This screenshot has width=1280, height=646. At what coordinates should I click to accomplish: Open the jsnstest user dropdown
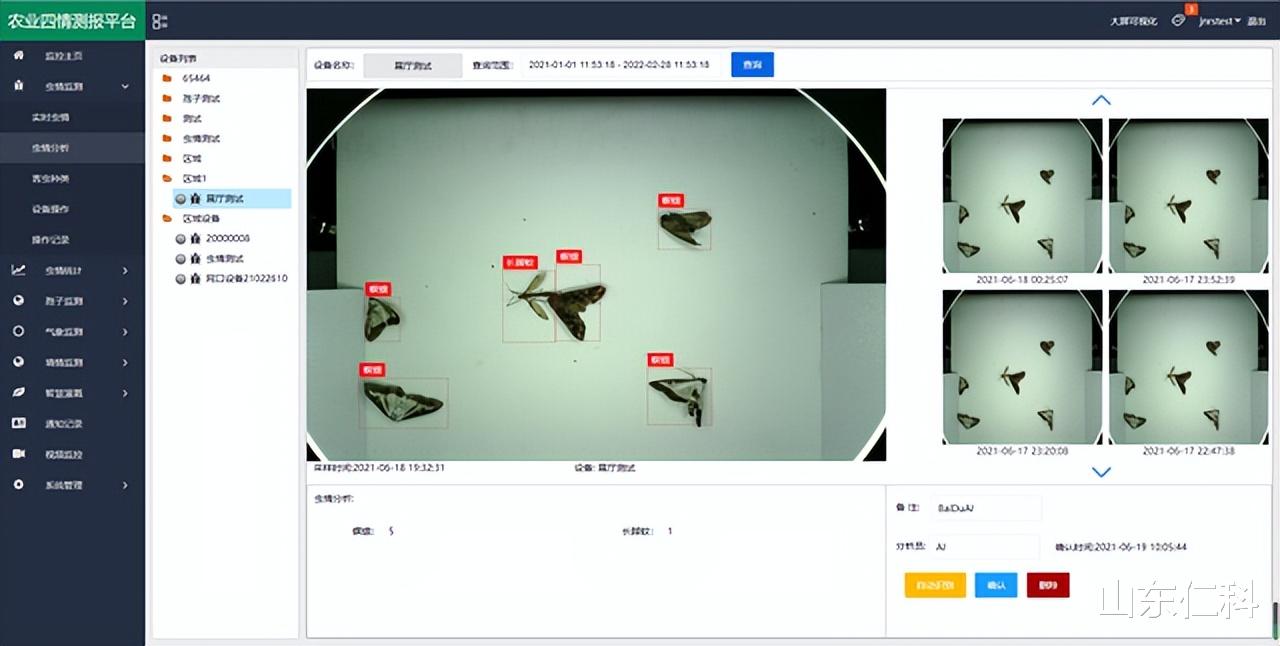click(x=1220, y=21)
